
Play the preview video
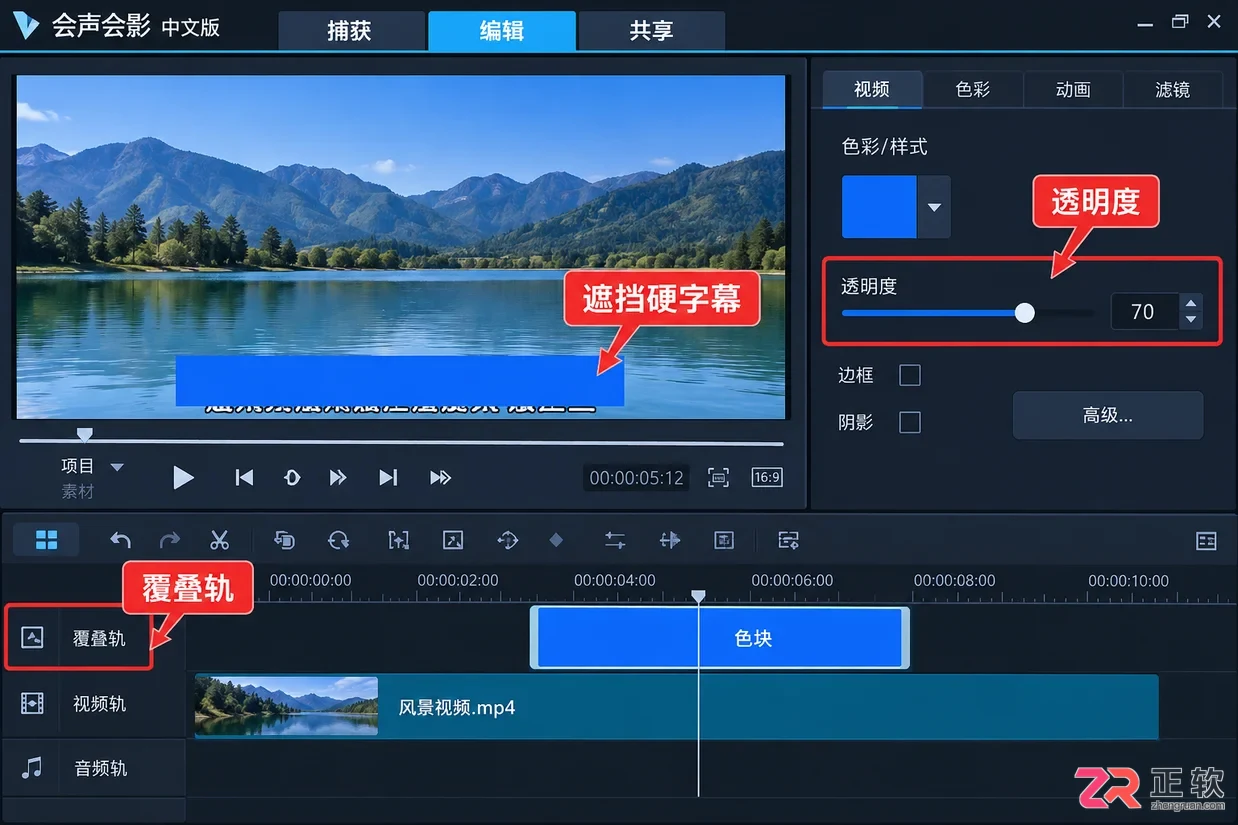183,478
